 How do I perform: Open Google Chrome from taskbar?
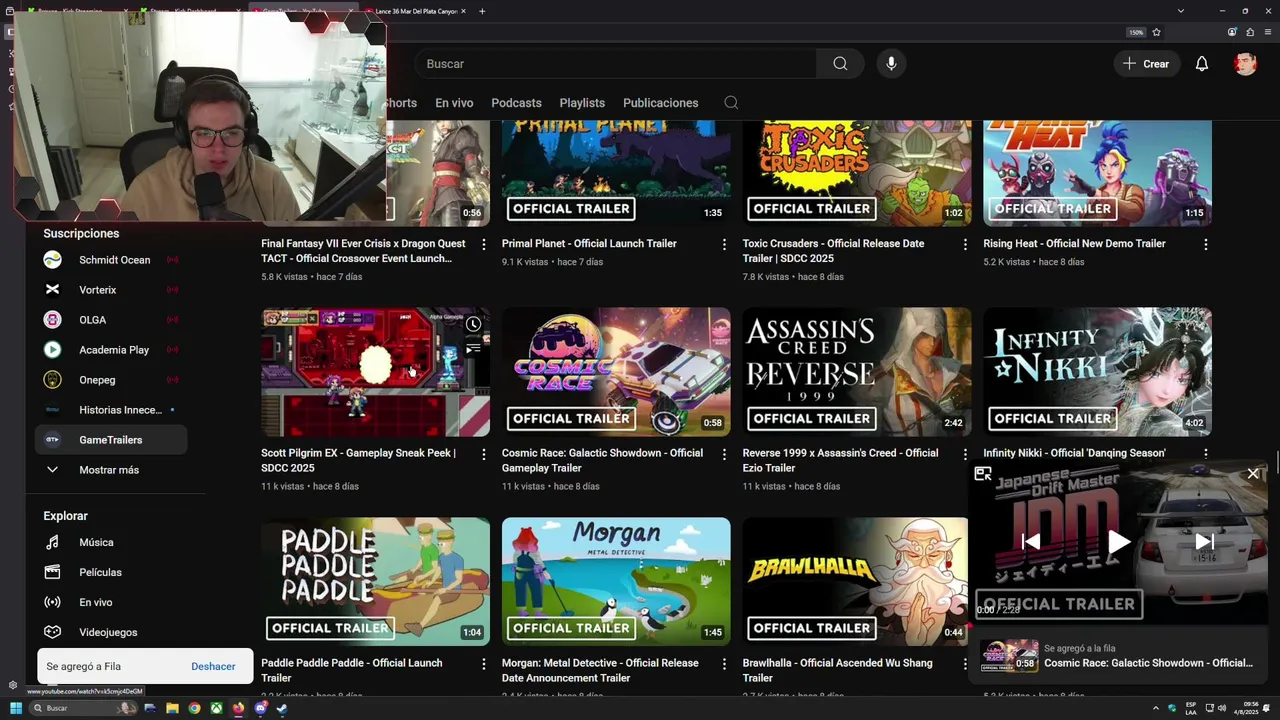tap(194, 708)
